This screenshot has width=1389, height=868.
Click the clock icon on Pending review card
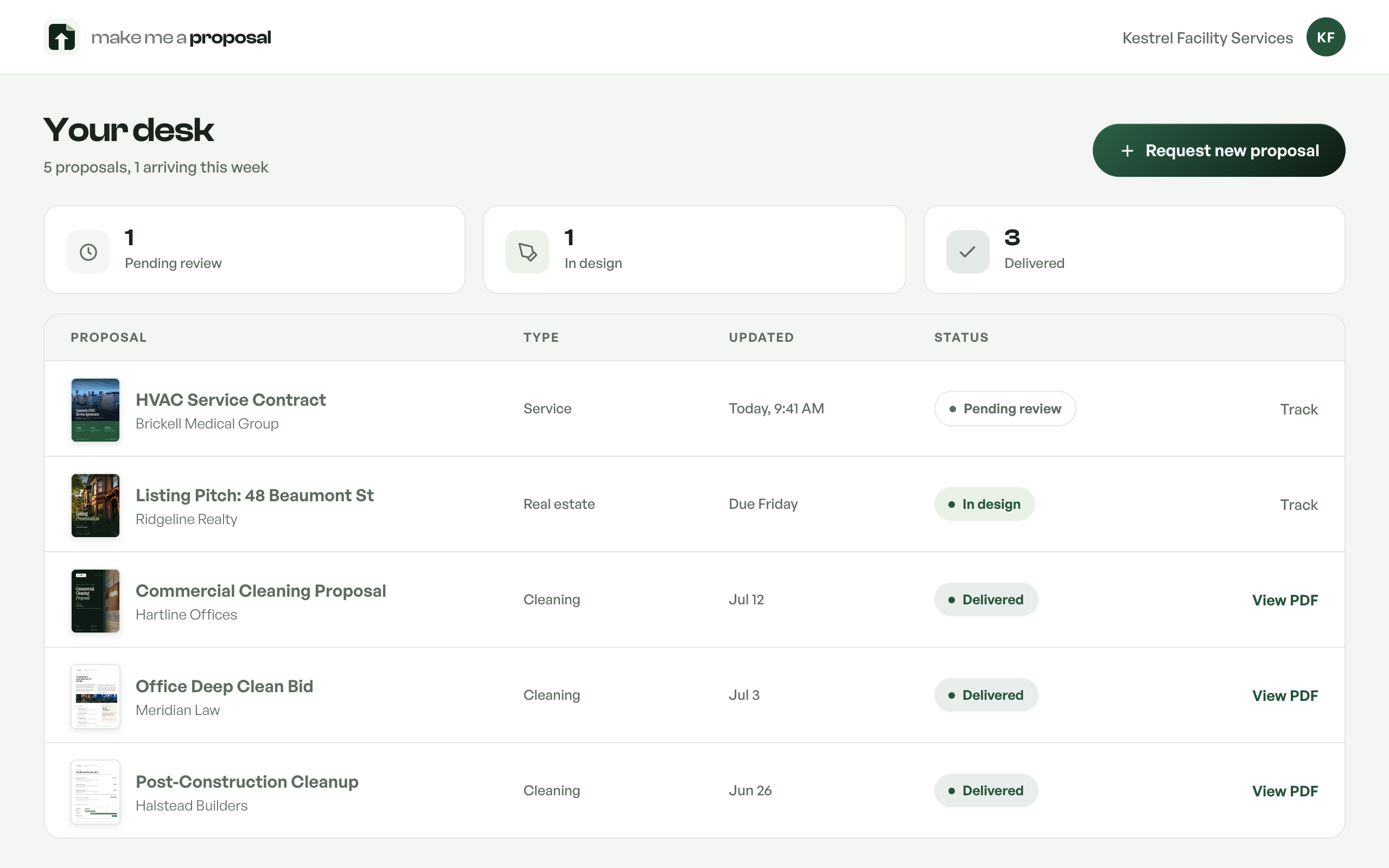point(88,252)
